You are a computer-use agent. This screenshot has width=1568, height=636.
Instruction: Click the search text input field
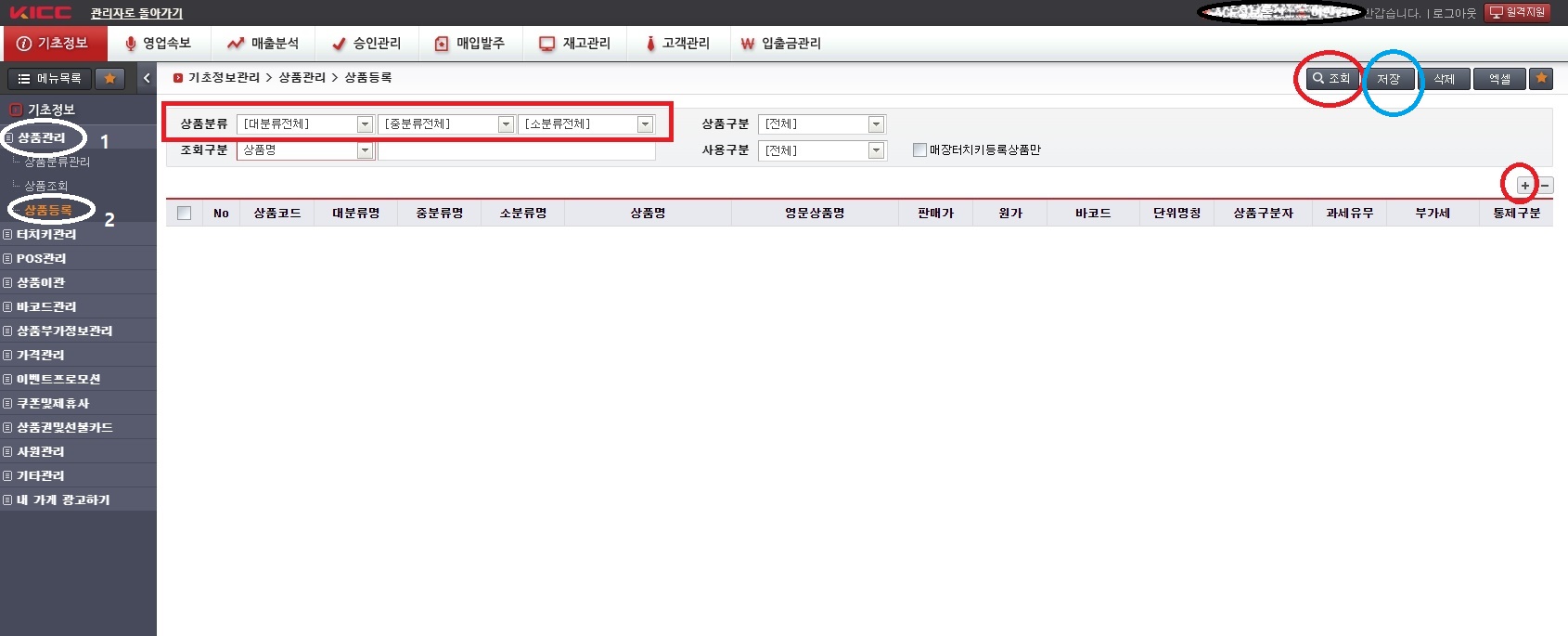pos(516,150)
